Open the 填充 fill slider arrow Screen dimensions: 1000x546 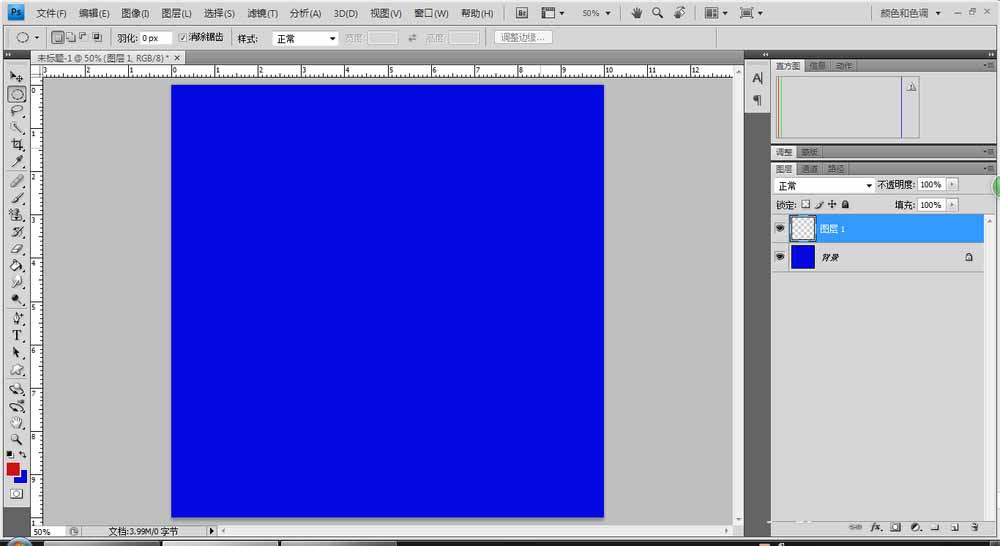[x=952, y=205]
